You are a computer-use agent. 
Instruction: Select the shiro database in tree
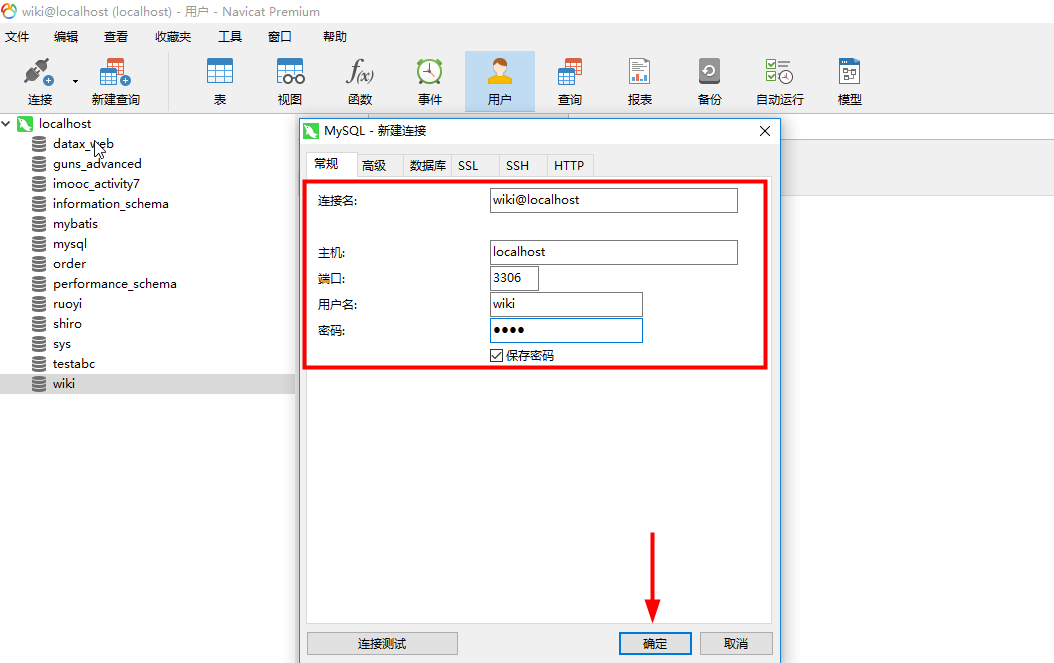coord(67,323)
